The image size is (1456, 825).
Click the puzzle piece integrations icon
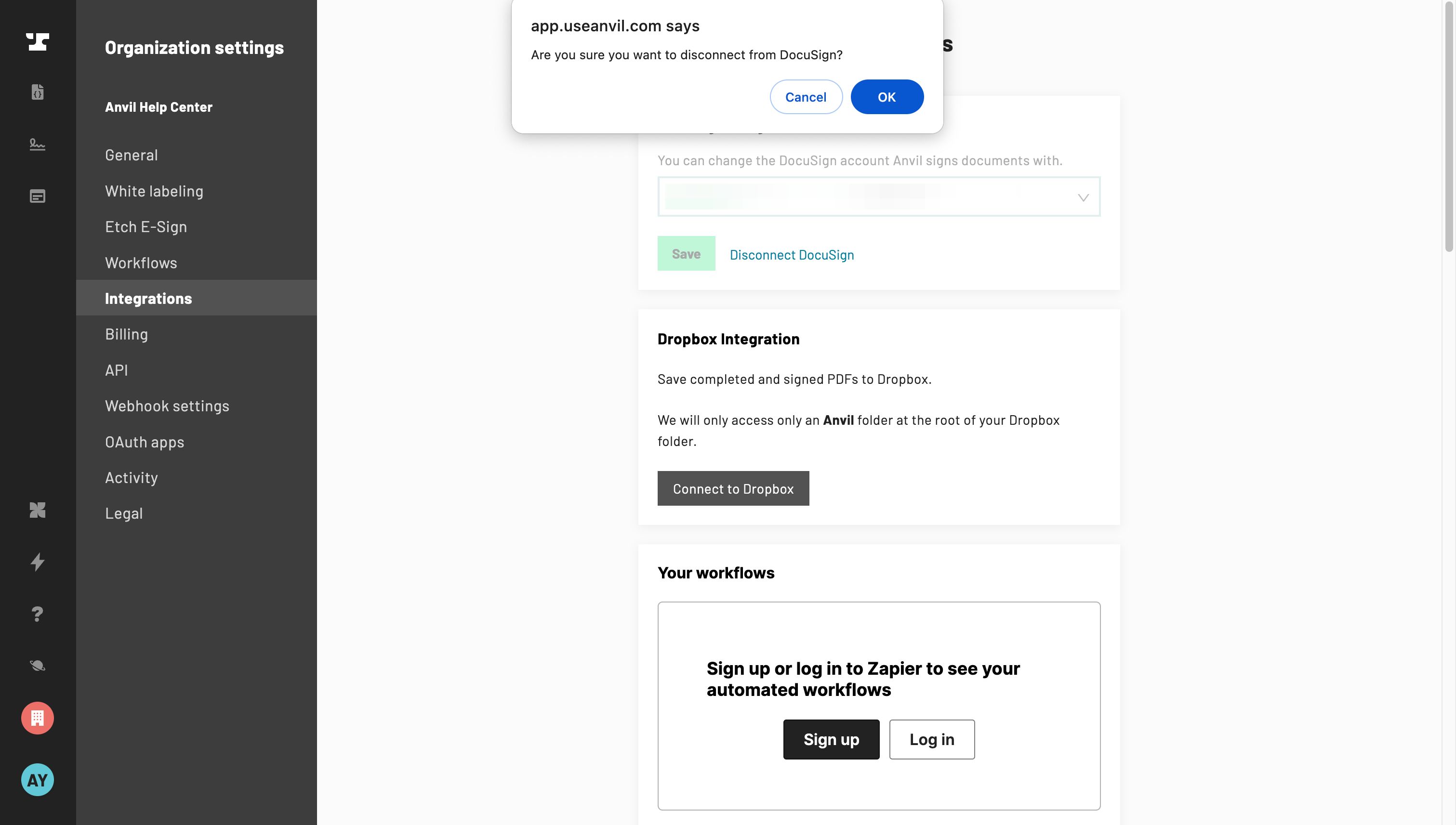tap(38, 510)
